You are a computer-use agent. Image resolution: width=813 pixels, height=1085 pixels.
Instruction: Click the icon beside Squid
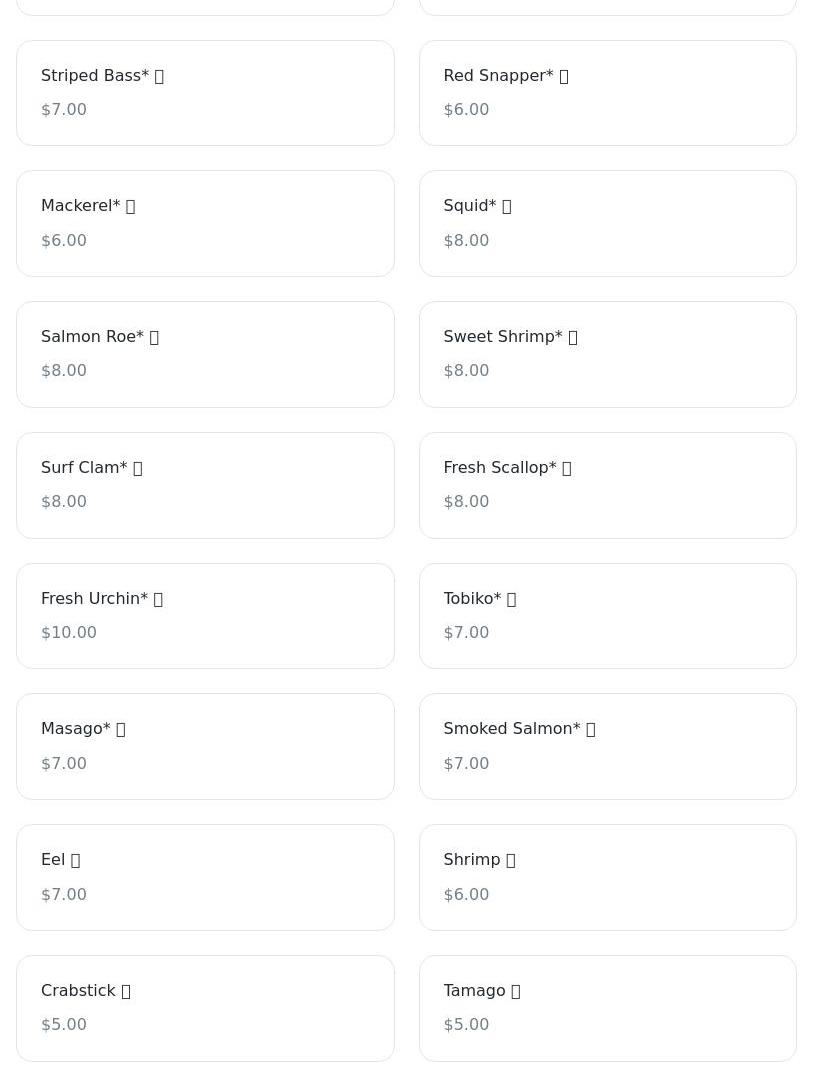(507, 206)
